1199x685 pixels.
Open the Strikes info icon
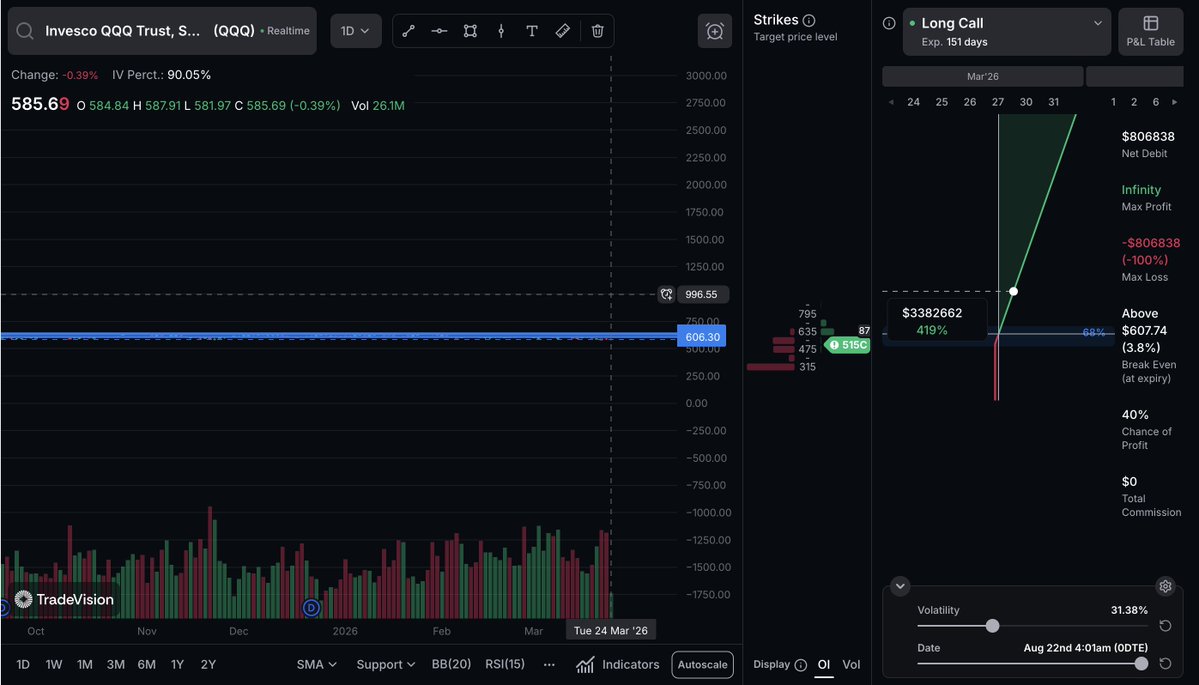click(809, 21)
